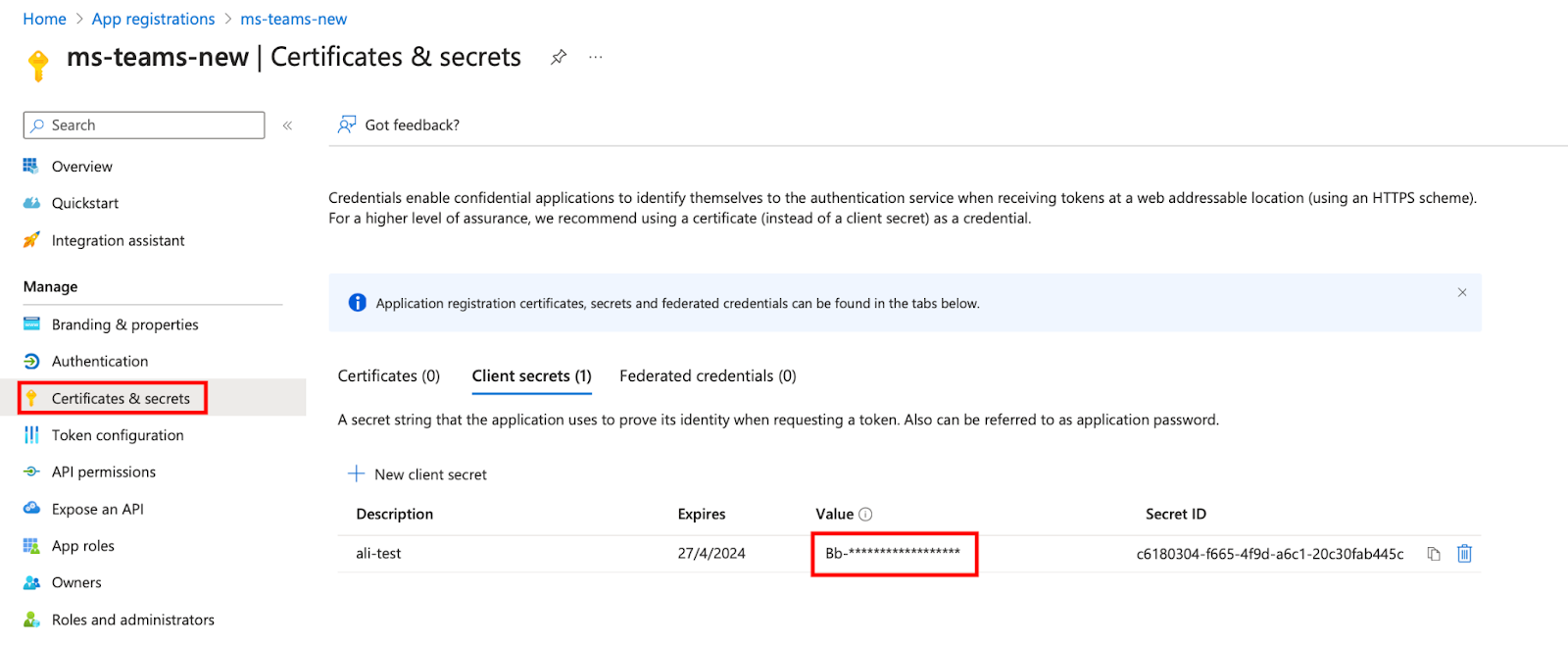This screenshot has height=645, width=1568.
Task: Click the large key icon by title
Action: coord(38,65)
